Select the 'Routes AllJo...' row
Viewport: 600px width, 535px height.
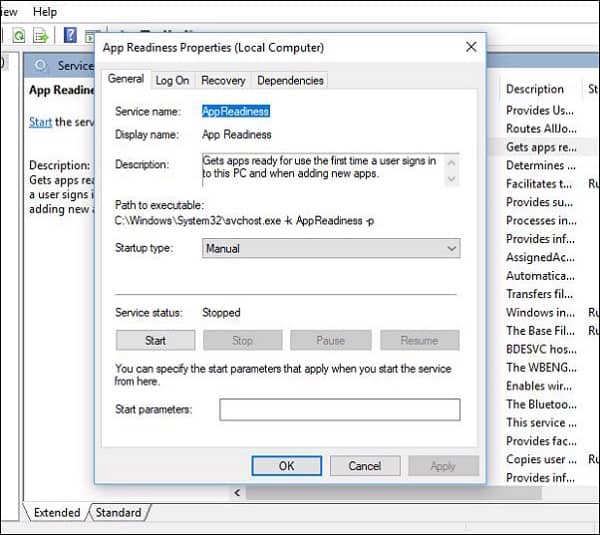tap(541, 129)
